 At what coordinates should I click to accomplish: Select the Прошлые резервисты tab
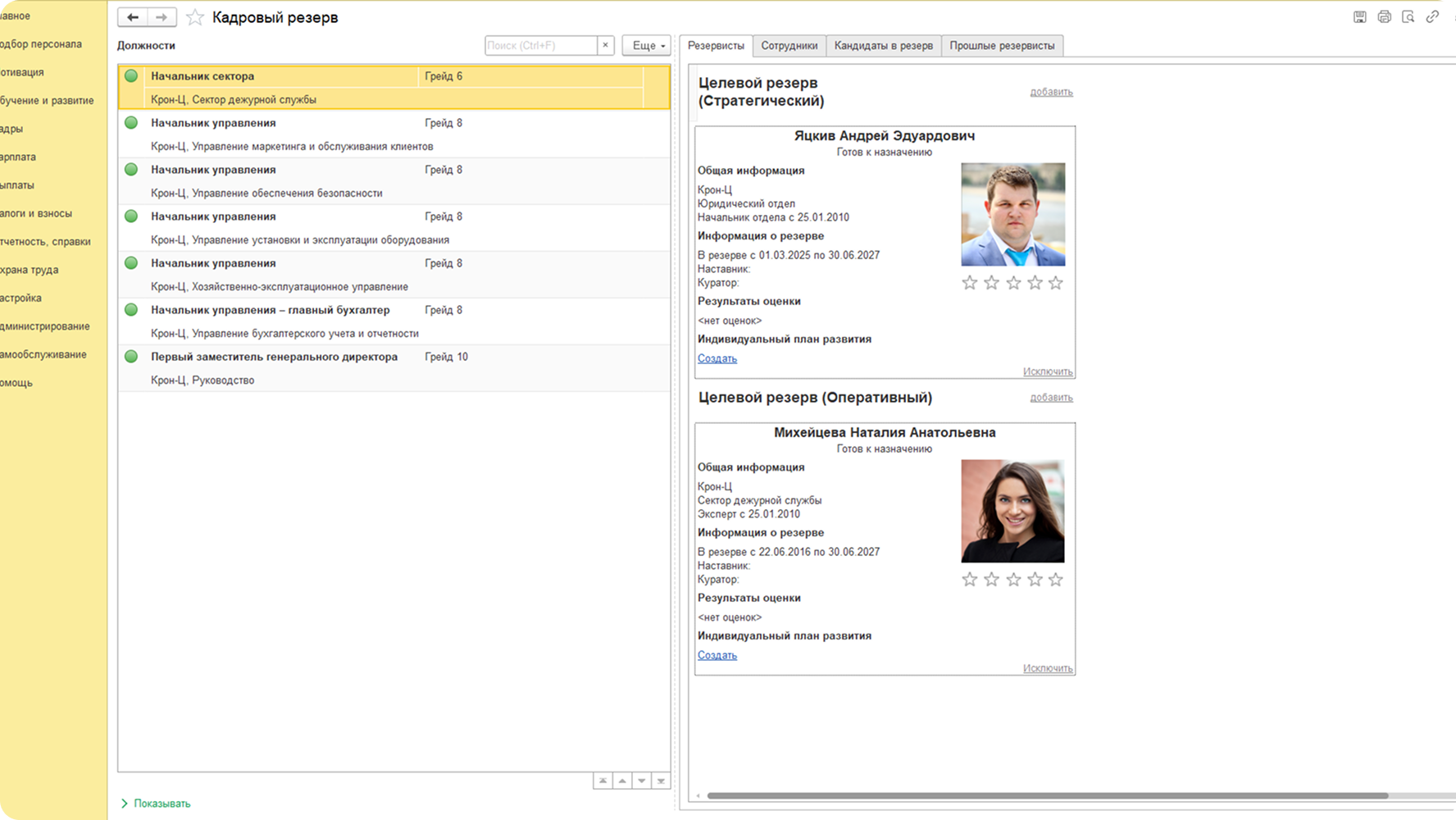point(1002,46)
